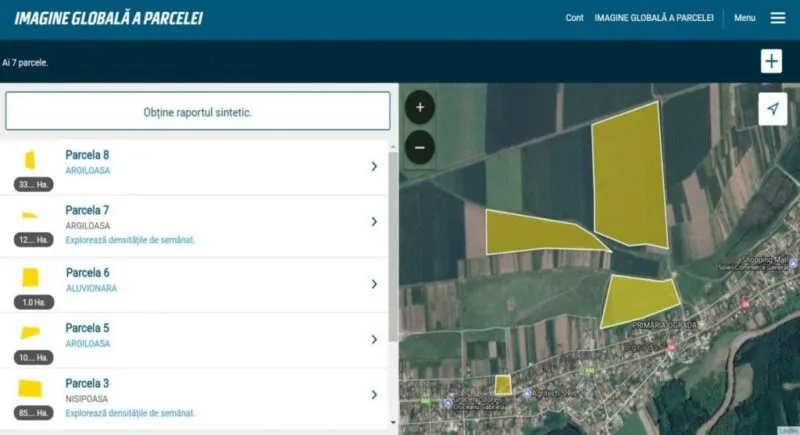Click 'Ai 7 parcele.' status text

[x=25, y=63]
